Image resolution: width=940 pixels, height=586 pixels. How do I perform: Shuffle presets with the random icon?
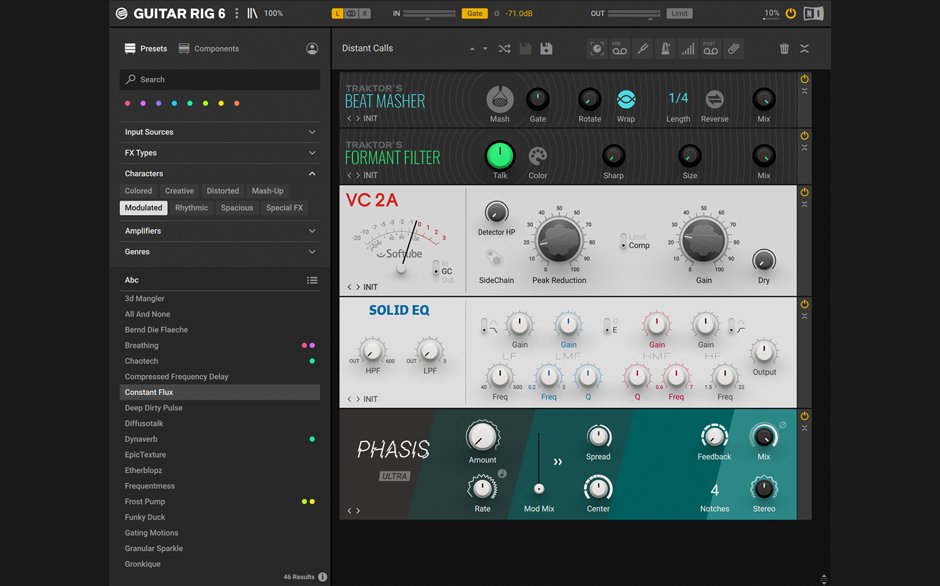[504, 49]
